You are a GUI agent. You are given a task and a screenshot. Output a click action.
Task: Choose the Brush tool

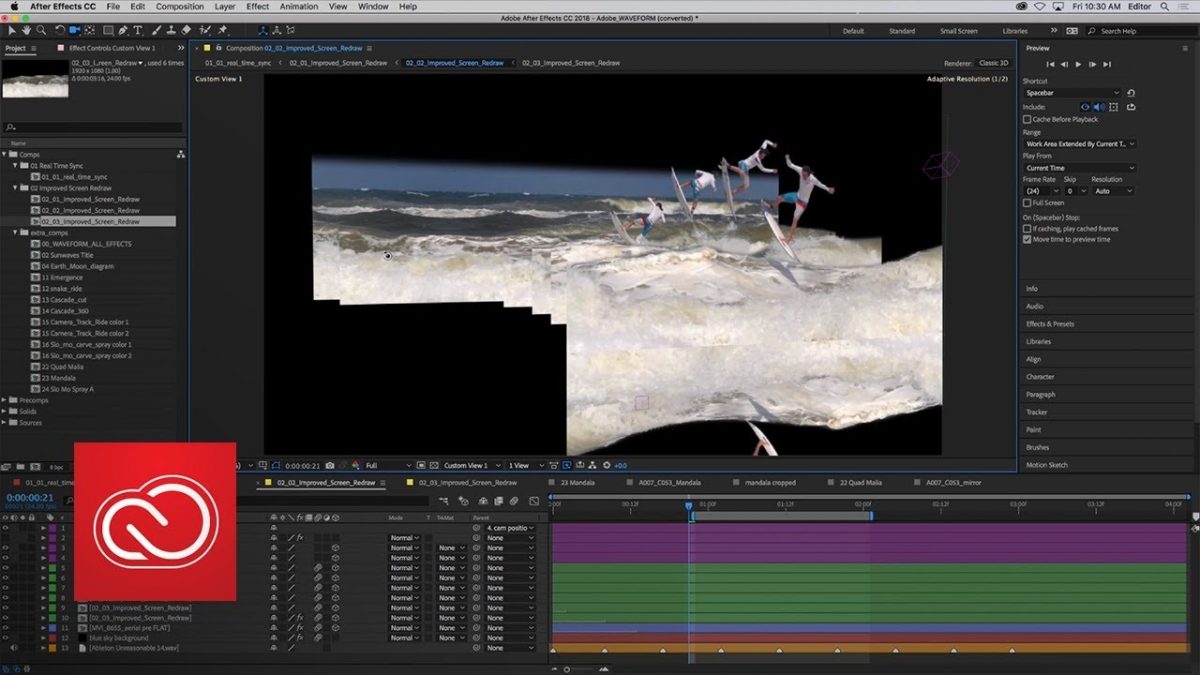pos(157,30)
